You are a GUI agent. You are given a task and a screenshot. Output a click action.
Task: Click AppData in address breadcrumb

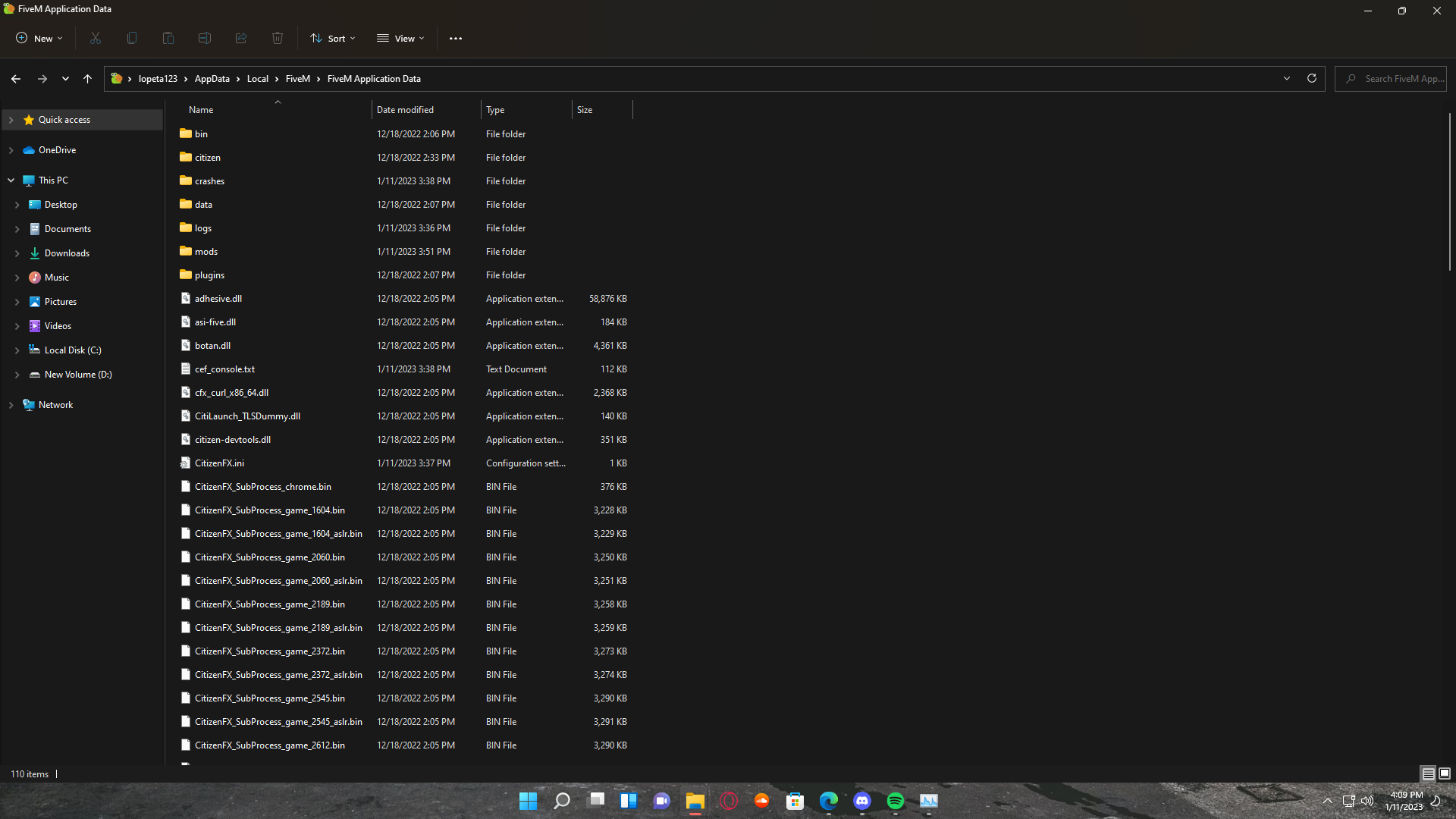pos(212,79)
